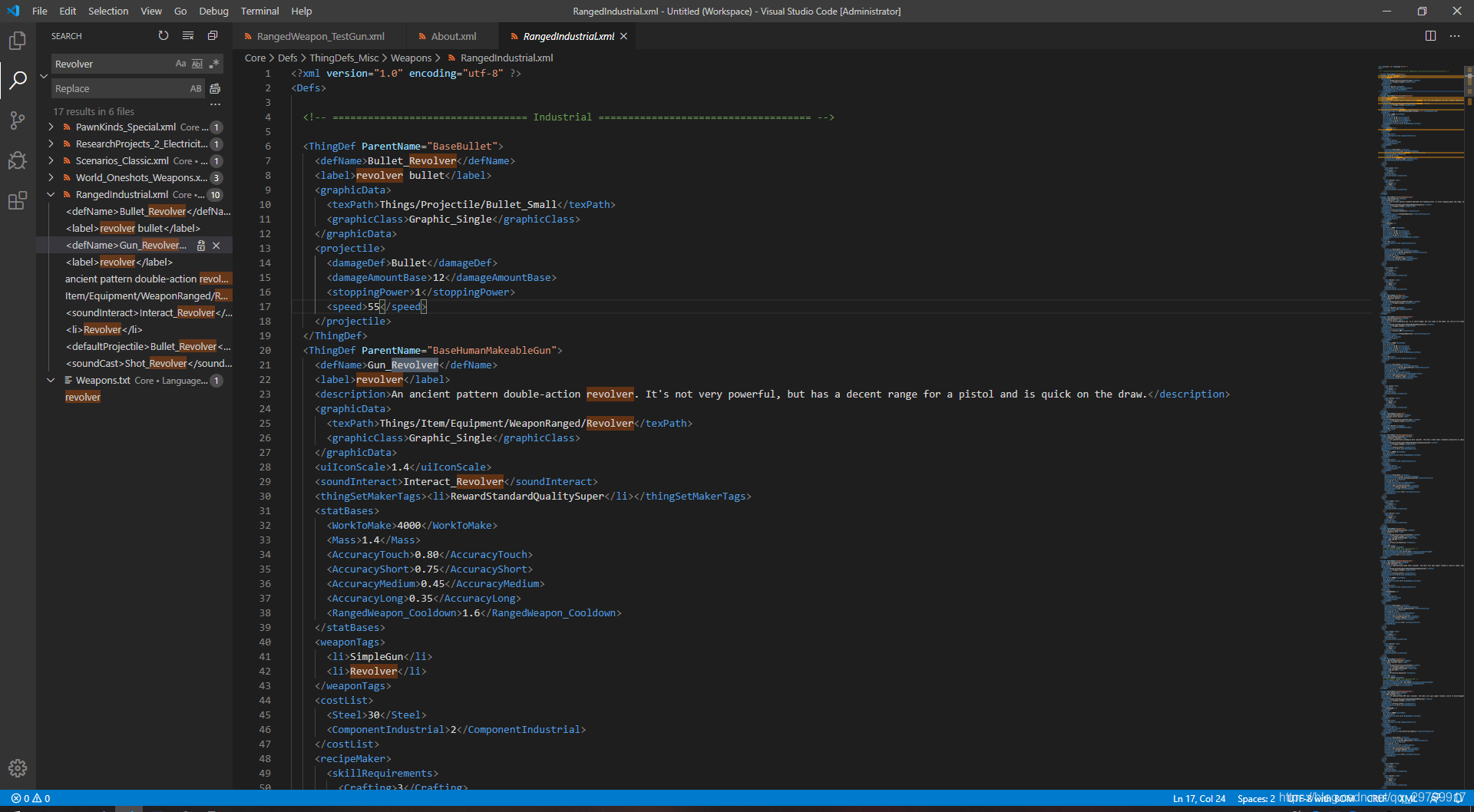
Task: Open the Manage gear menu
Action: (x=18, y=768)
